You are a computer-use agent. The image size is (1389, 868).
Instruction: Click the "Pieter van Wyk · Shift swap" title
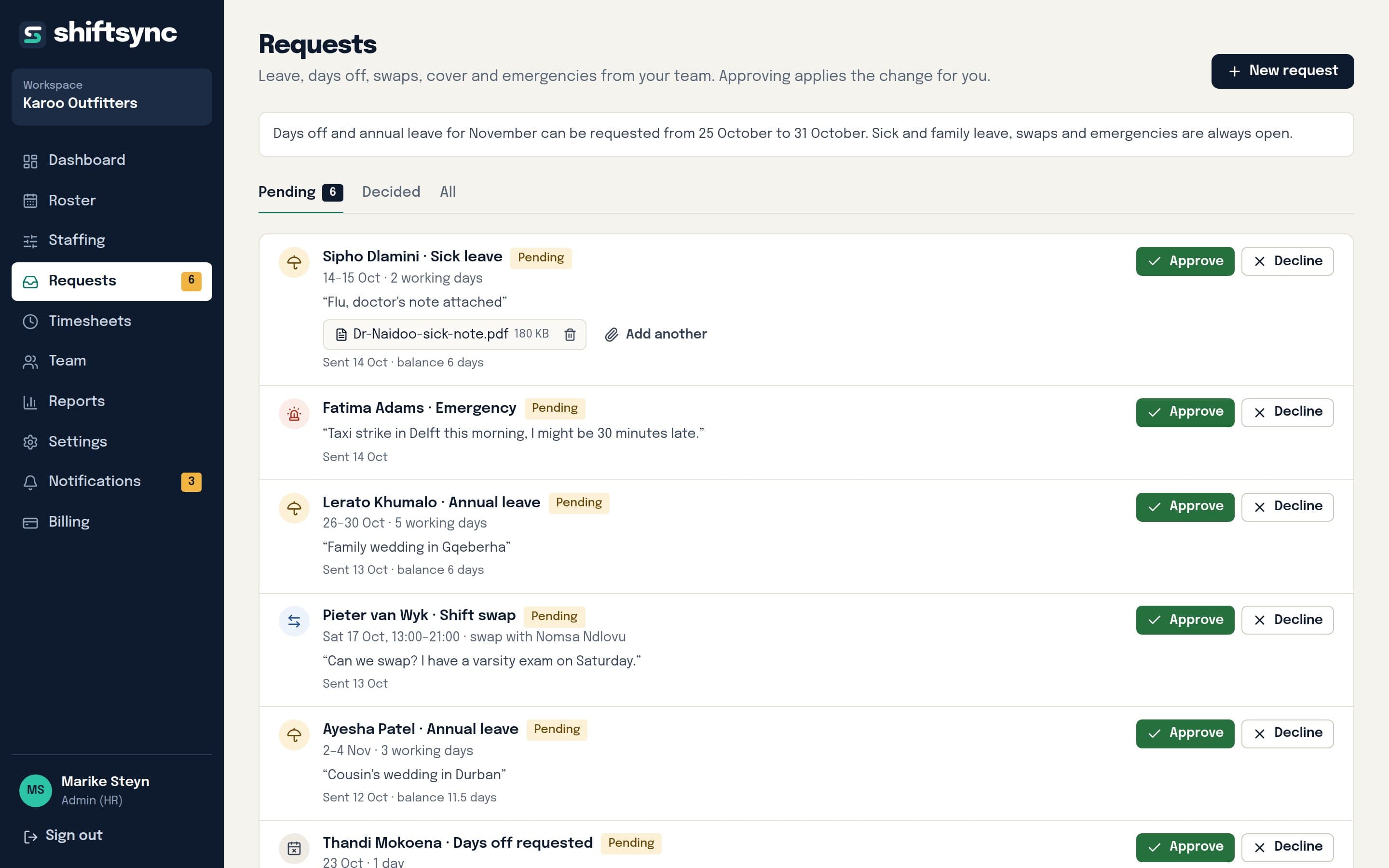(x=419, y=615)
